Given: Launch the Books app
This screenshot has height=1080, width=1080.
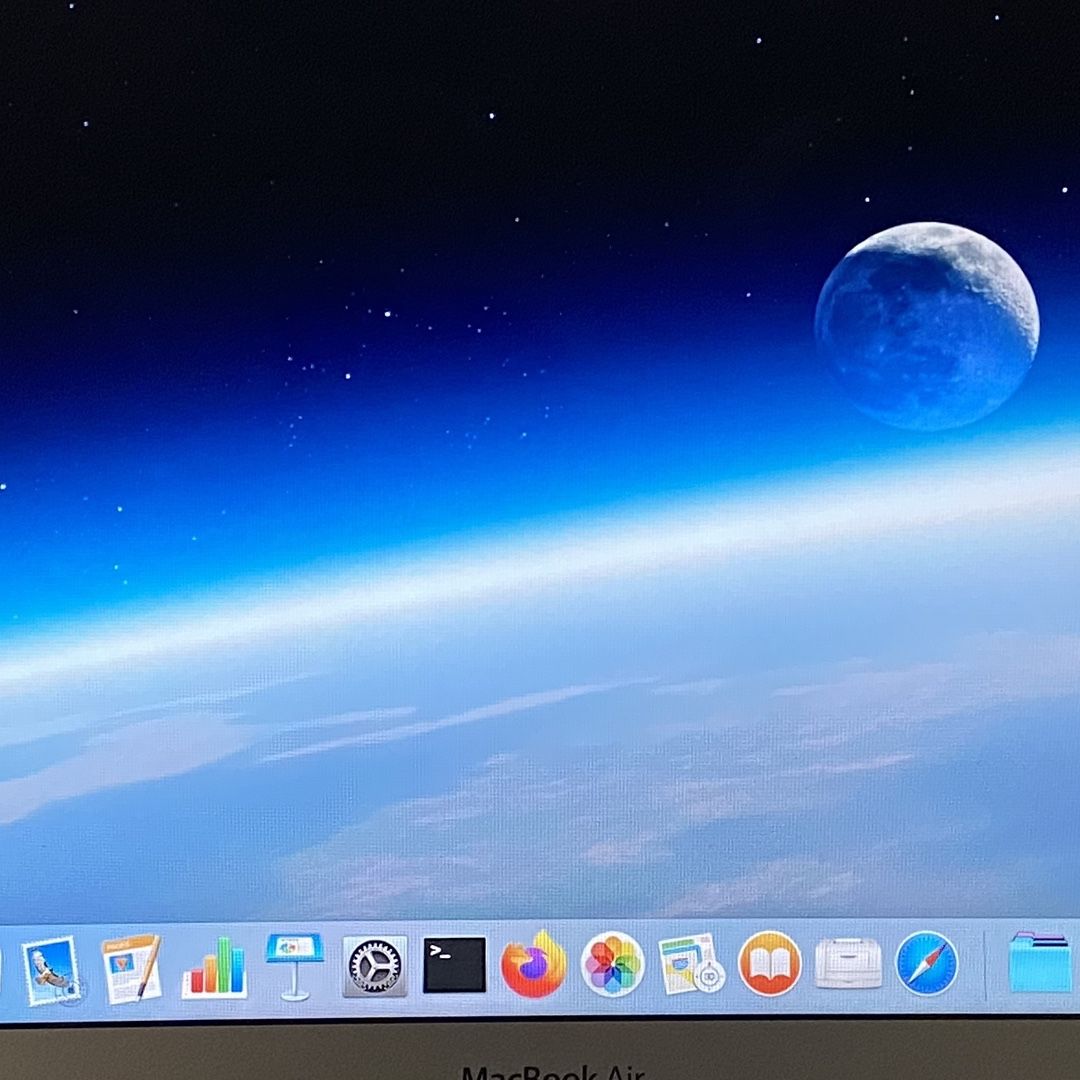Looking at the screenshot, I should [x=770, y=963].
